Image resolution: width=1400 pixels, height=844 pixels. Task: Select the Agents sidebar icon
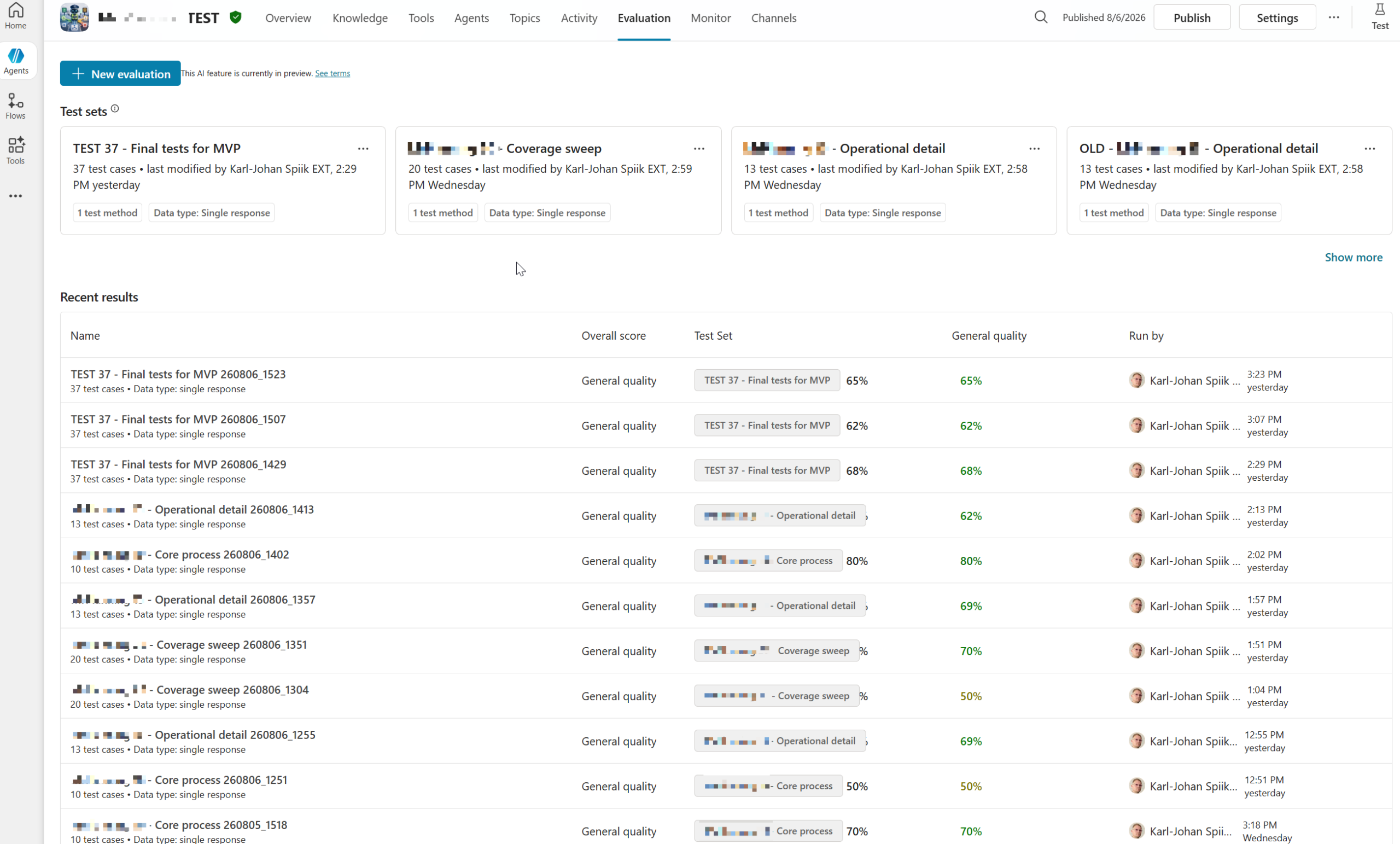15,61
